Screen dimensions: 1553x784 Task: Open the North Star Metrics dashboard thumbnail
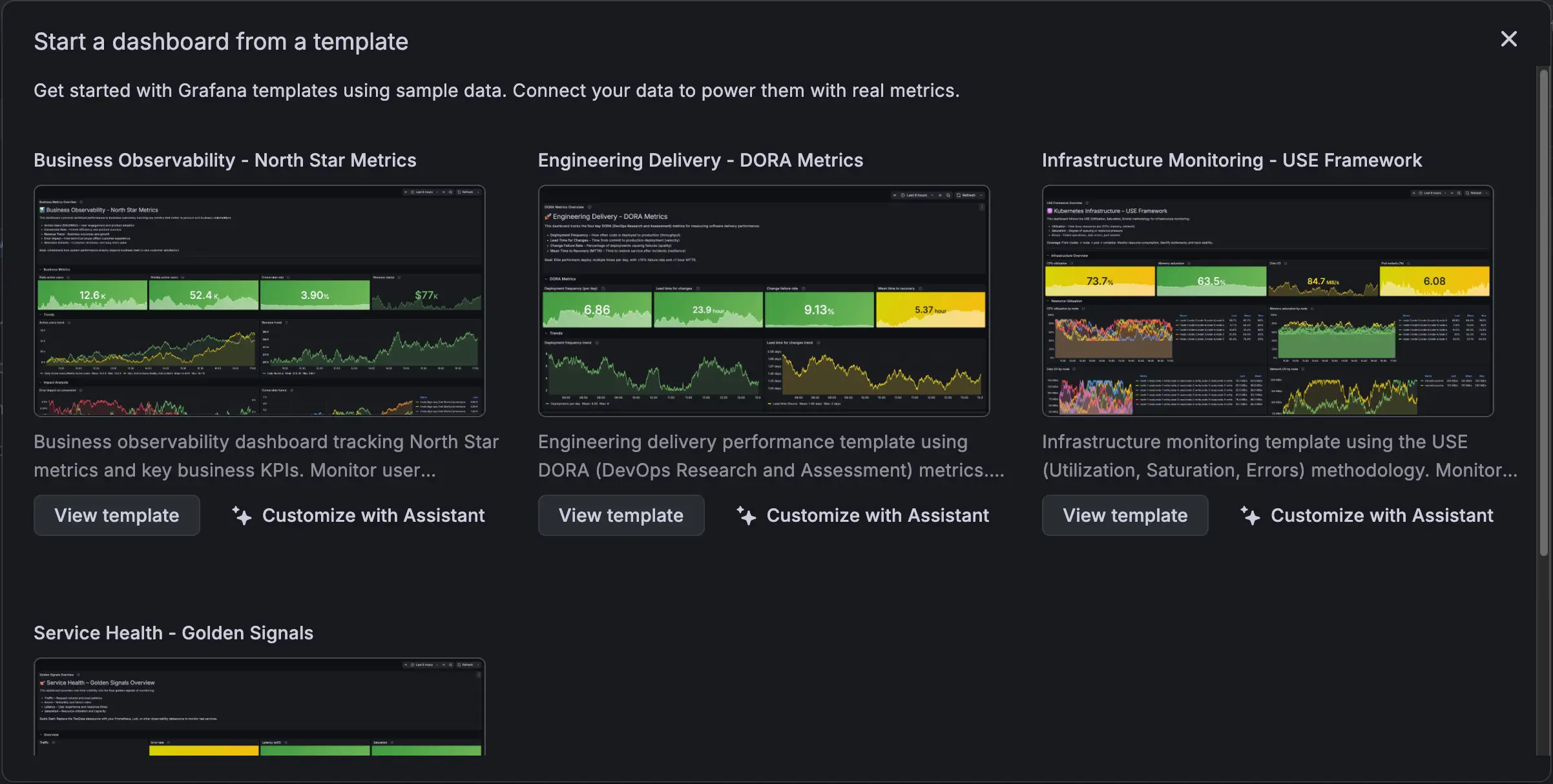(x=259, y=301)
